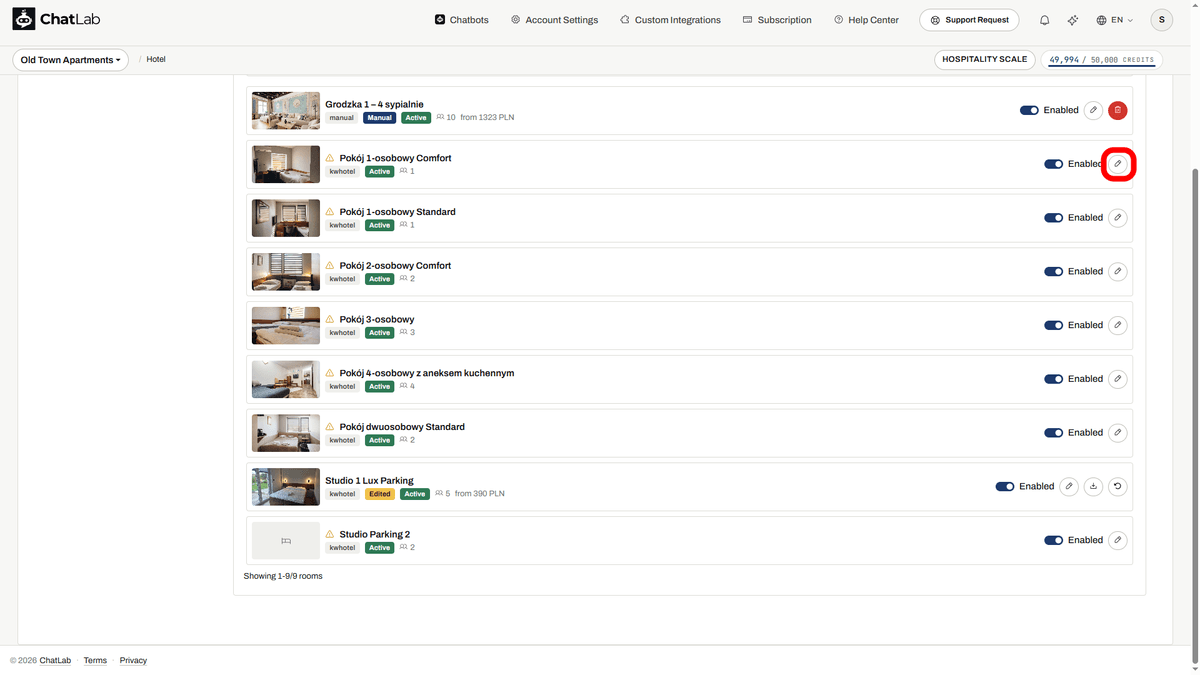Screen dimensions: 1200x675
Task: Toggle Studio 1 Lux Parking's Enabled switch
Action: pyautogui.click(x=1005, y=487)
